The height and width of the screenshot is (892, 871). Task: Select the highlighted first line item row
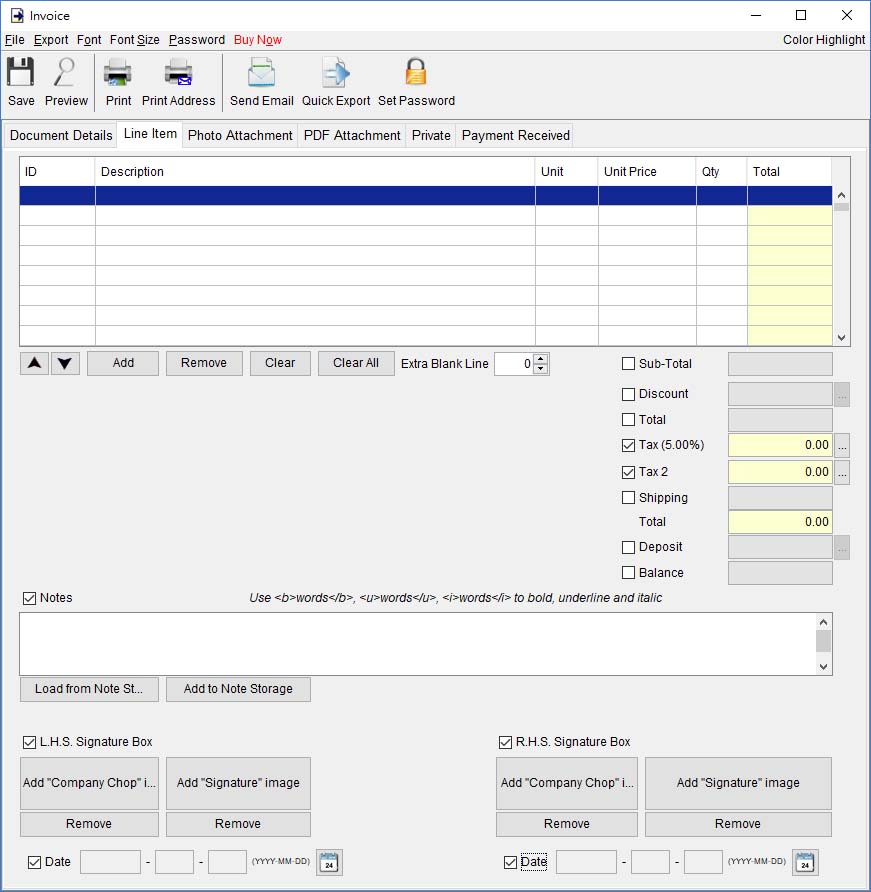click(x=426, y=196)
